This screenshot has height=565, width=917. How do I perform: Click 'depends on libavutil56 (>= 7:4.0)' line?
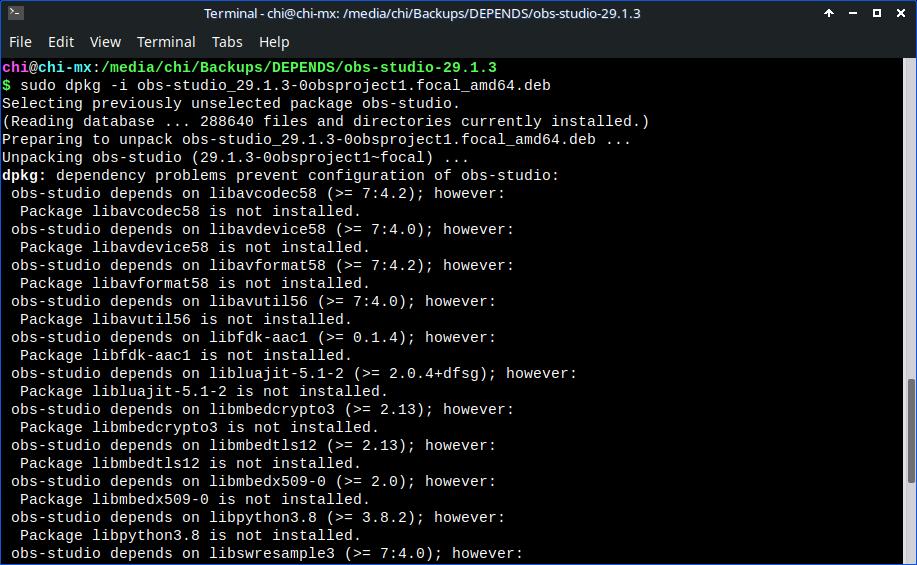(x=253, y=302)
